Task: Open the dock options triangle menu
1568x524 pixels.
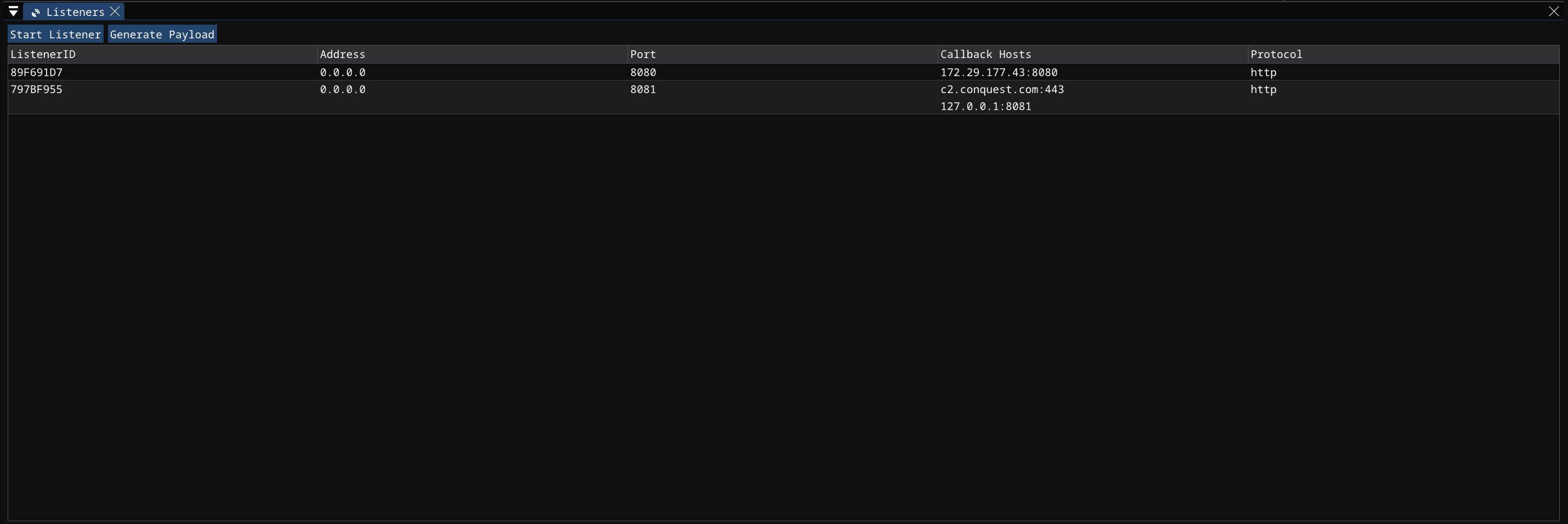Action: [x=13, y=11]
